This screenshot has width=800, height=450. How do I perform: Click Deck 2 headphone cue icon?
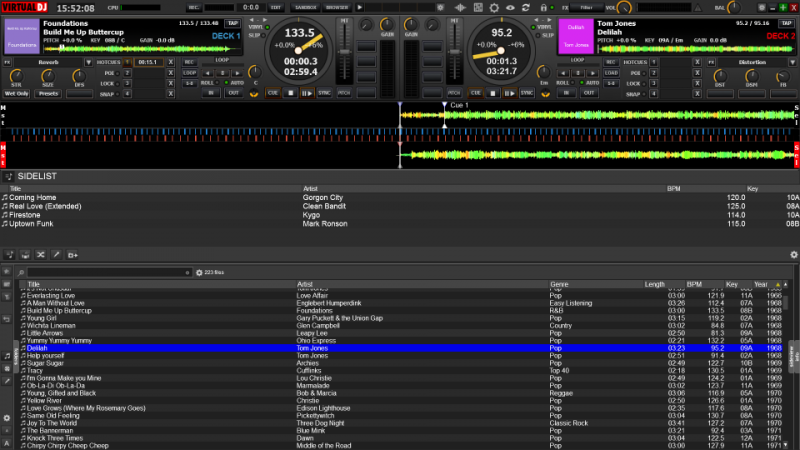545,94
